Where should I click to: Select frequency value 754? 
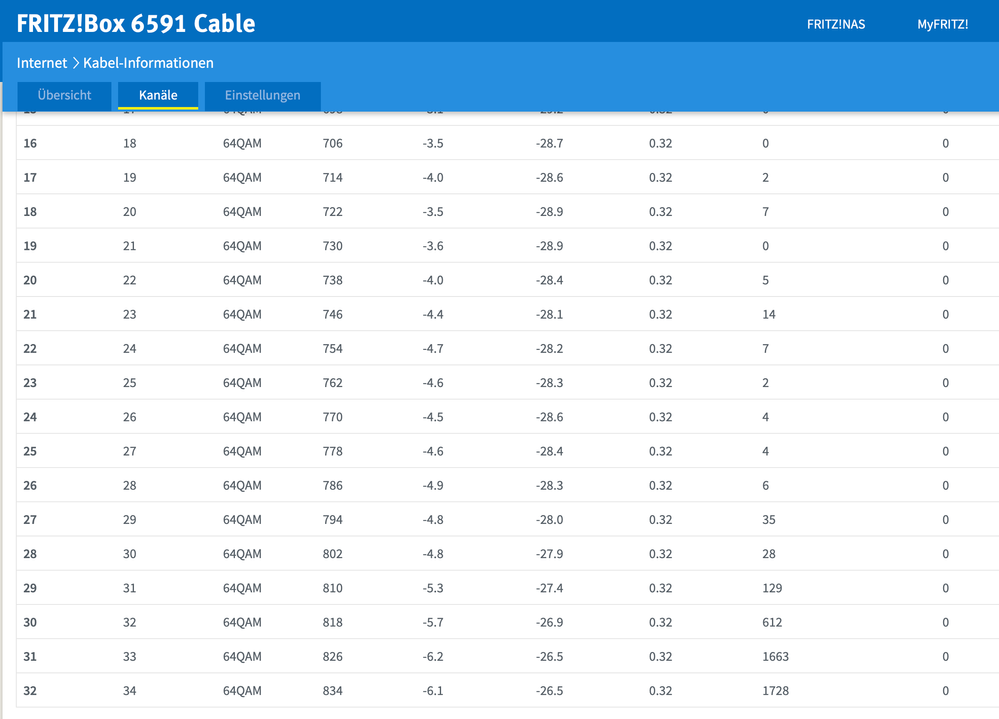pos(333,349)
